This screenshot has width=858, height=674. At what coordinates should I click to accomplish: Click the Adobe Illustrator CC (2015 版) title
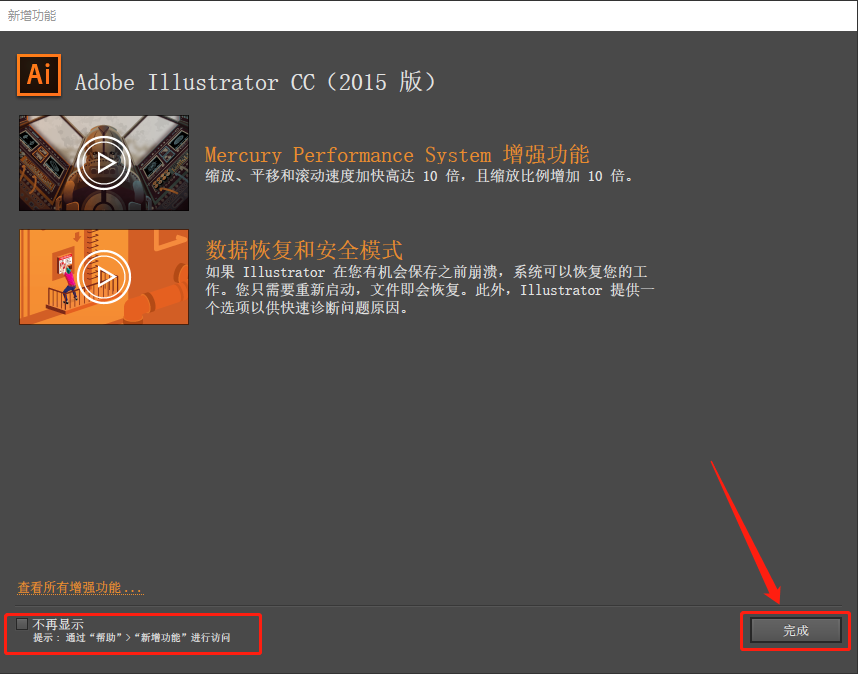[255, 82]
